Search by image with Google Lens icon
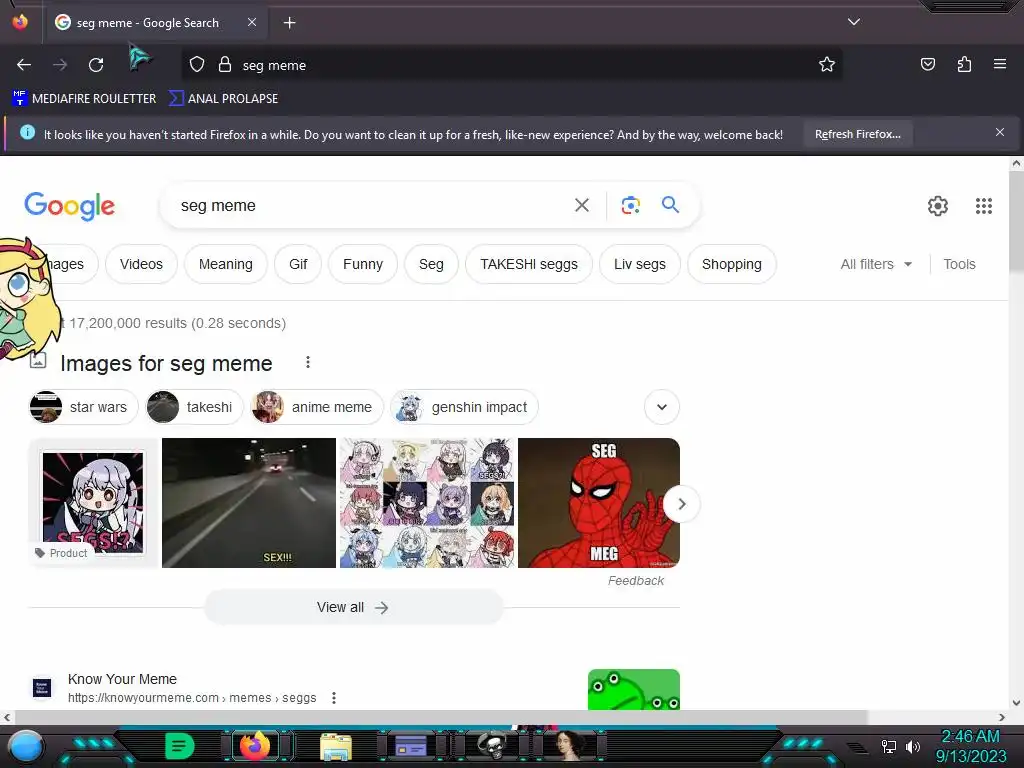The height and width of the screenshot is (768, 1024). [x=630, y=205]
